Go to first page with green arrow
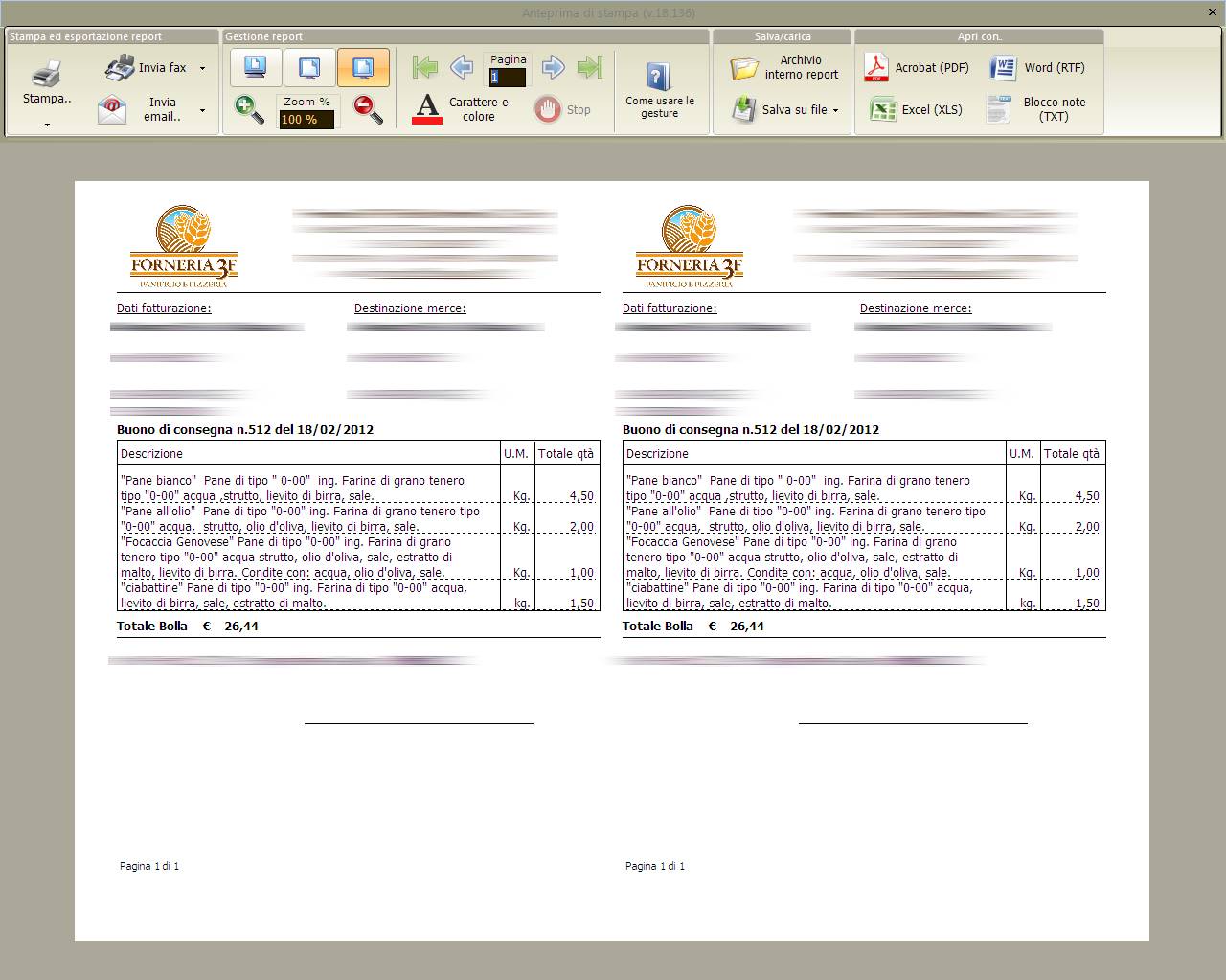This screenshot has height=980, width=1226. [424, 67]
